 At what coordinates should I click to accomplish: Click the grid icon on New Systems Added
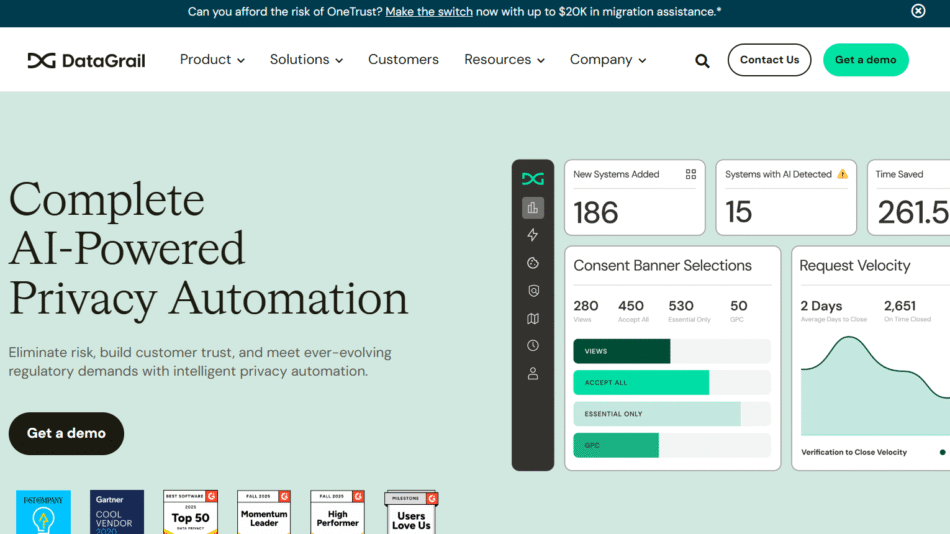[x=690, y=174]
